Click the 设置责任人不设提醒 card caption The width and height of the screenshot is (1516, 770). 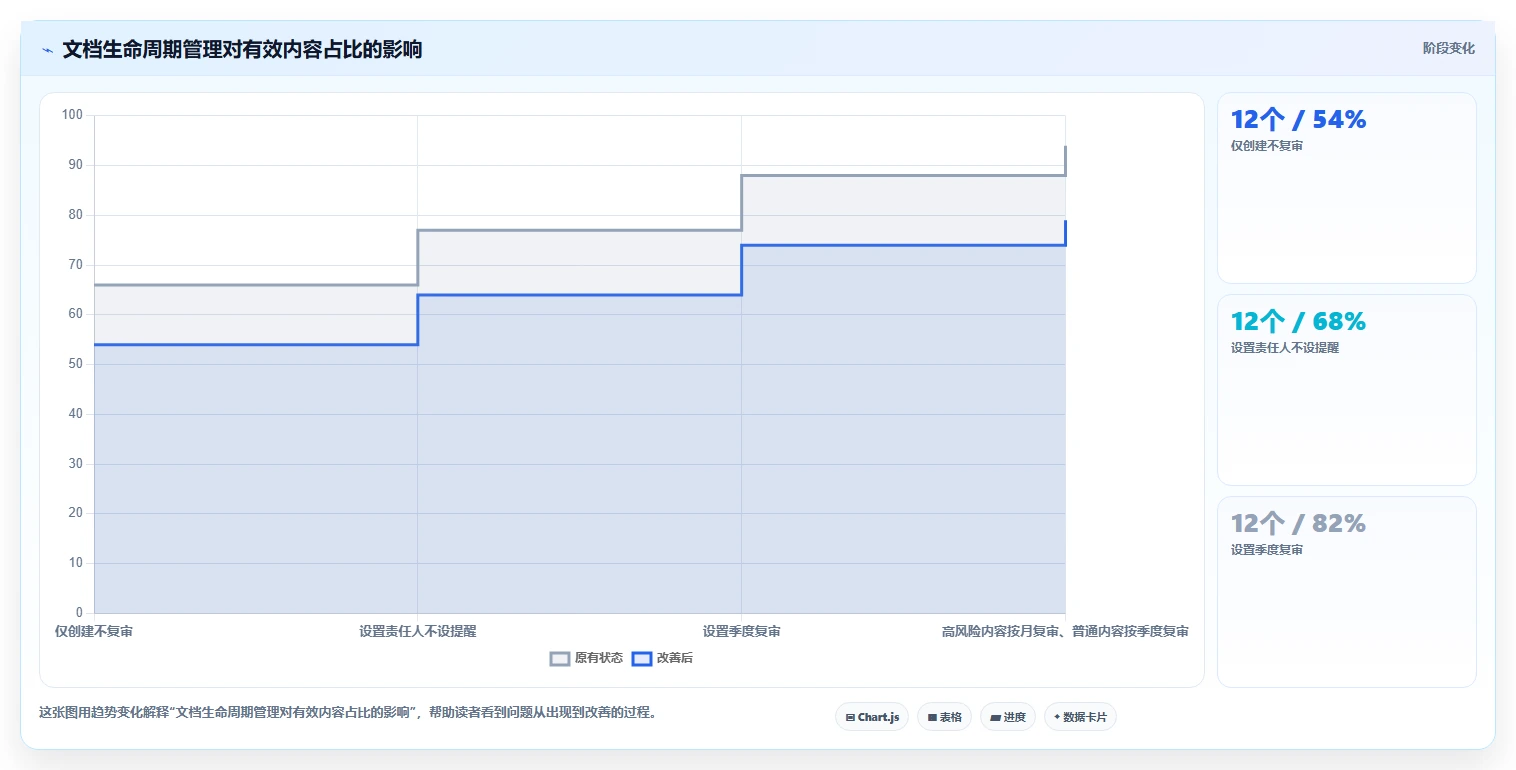pyautogui.click(x=1285, y=348)
